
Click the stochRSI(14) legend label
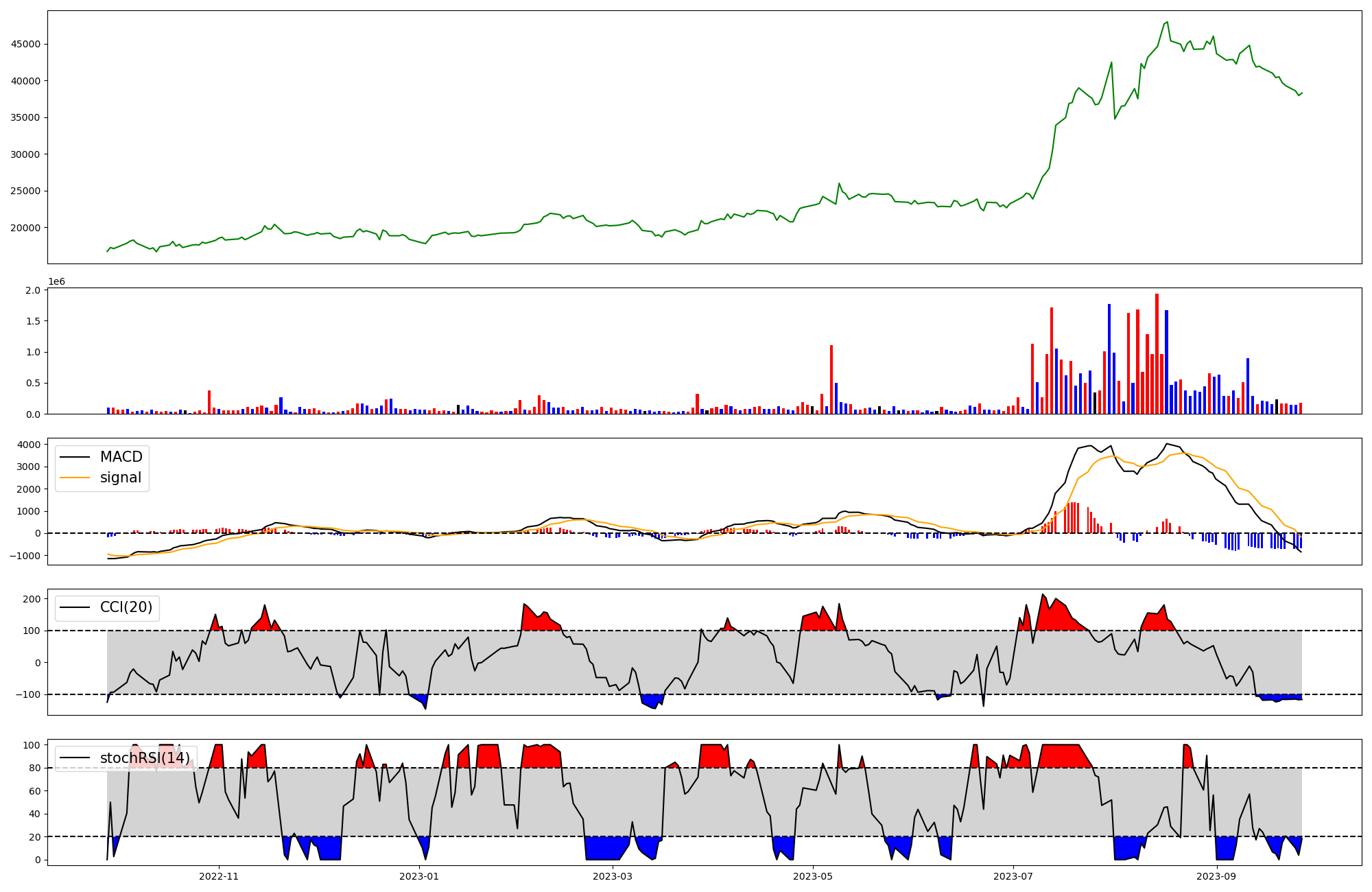click(145, 758)
